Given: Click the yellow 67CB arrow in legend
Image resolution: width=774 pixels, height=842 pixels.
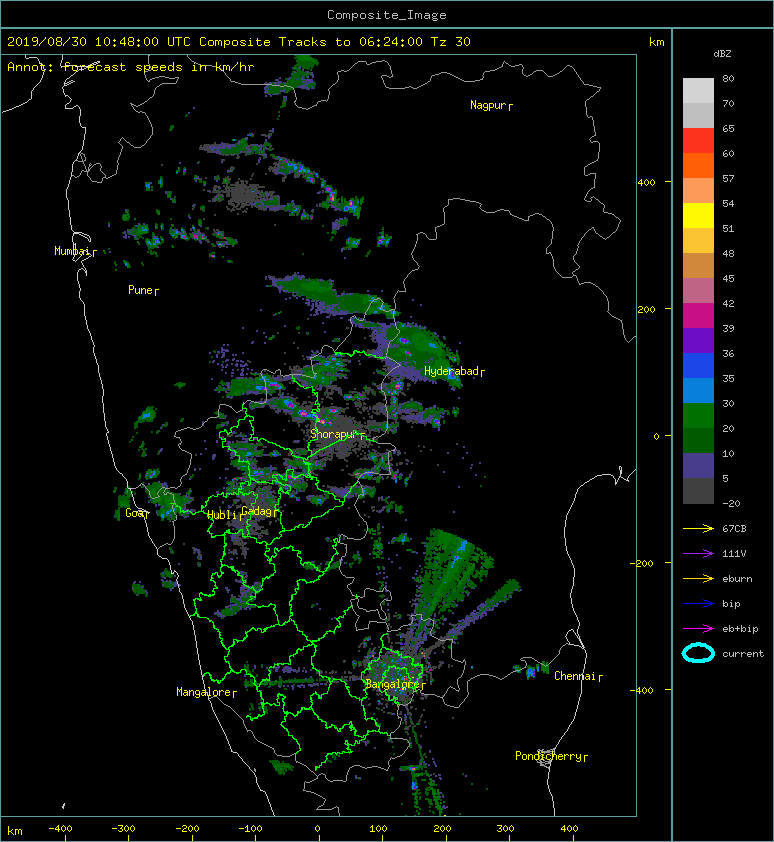Looking at the screenshot, I should (698, 528).
